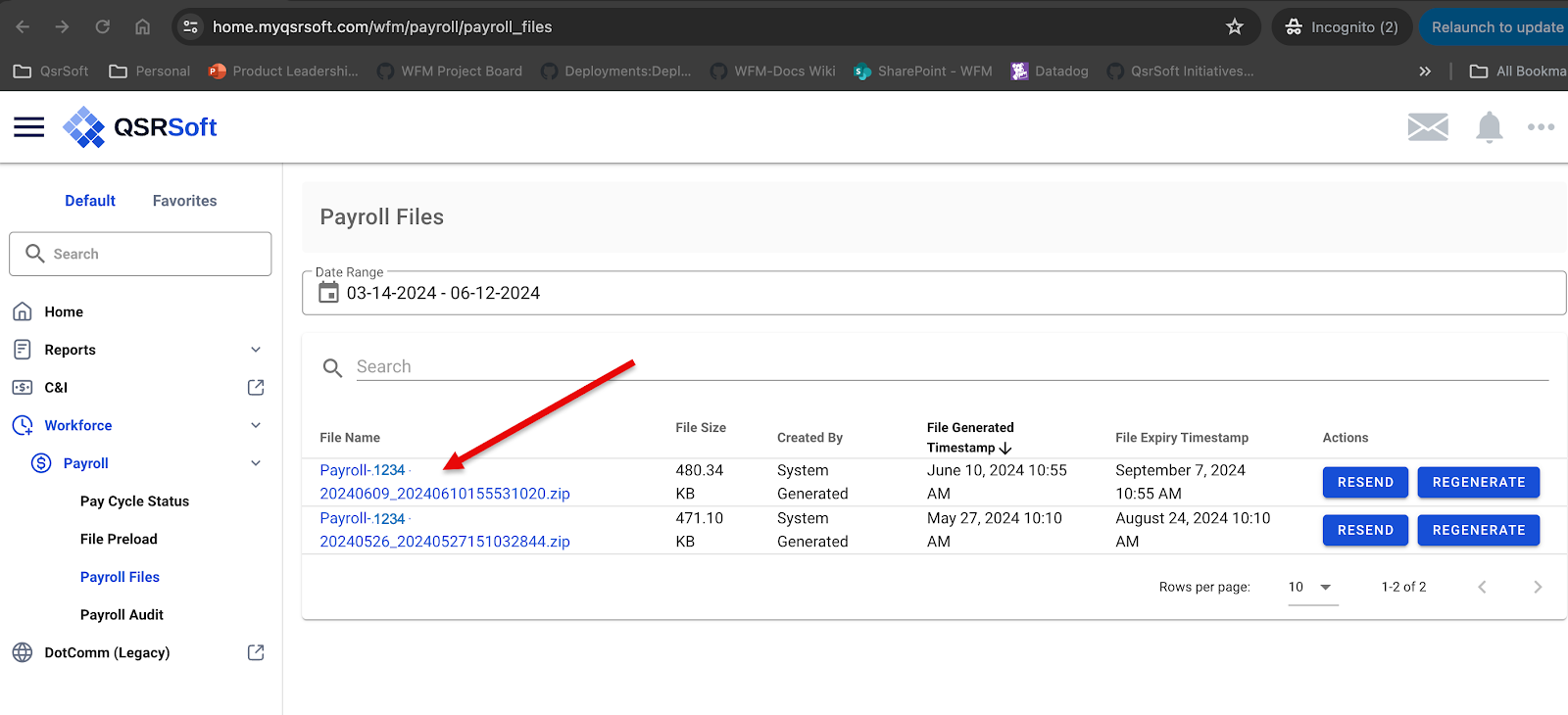The height and width of the screenshot is (715, 1568).
Task: Open the Payroll Files sidebar item
Action: 120,577
